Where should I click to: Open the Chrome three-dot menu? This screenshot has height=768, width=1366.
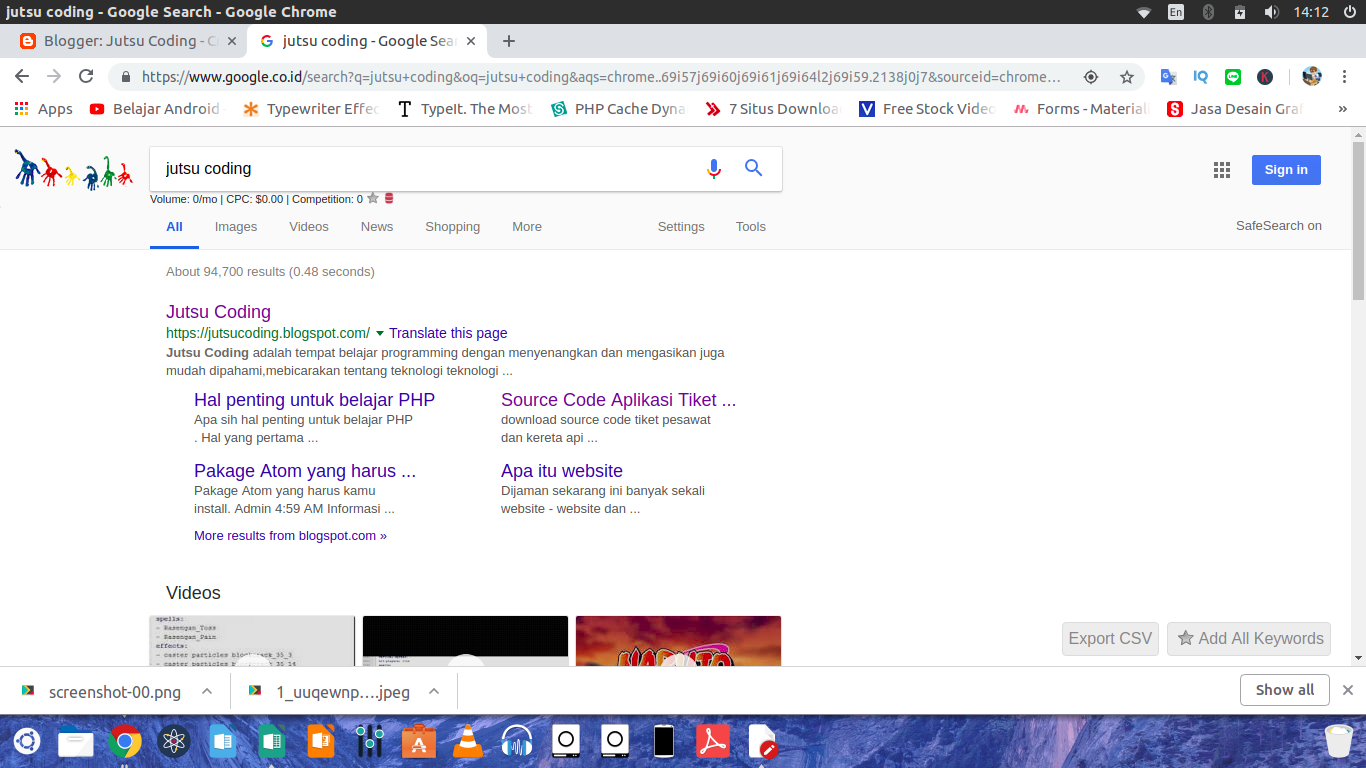point(1344,76)
